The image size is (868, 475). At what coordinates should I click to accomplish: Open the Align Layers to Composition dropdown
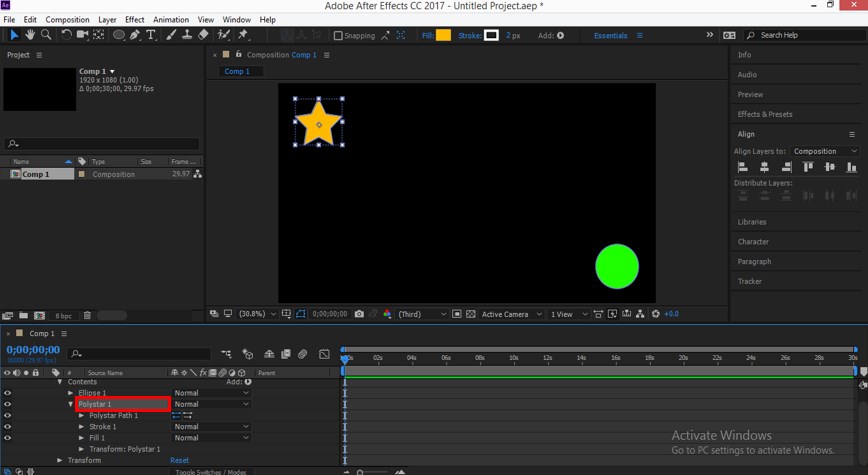pos(824,151)
